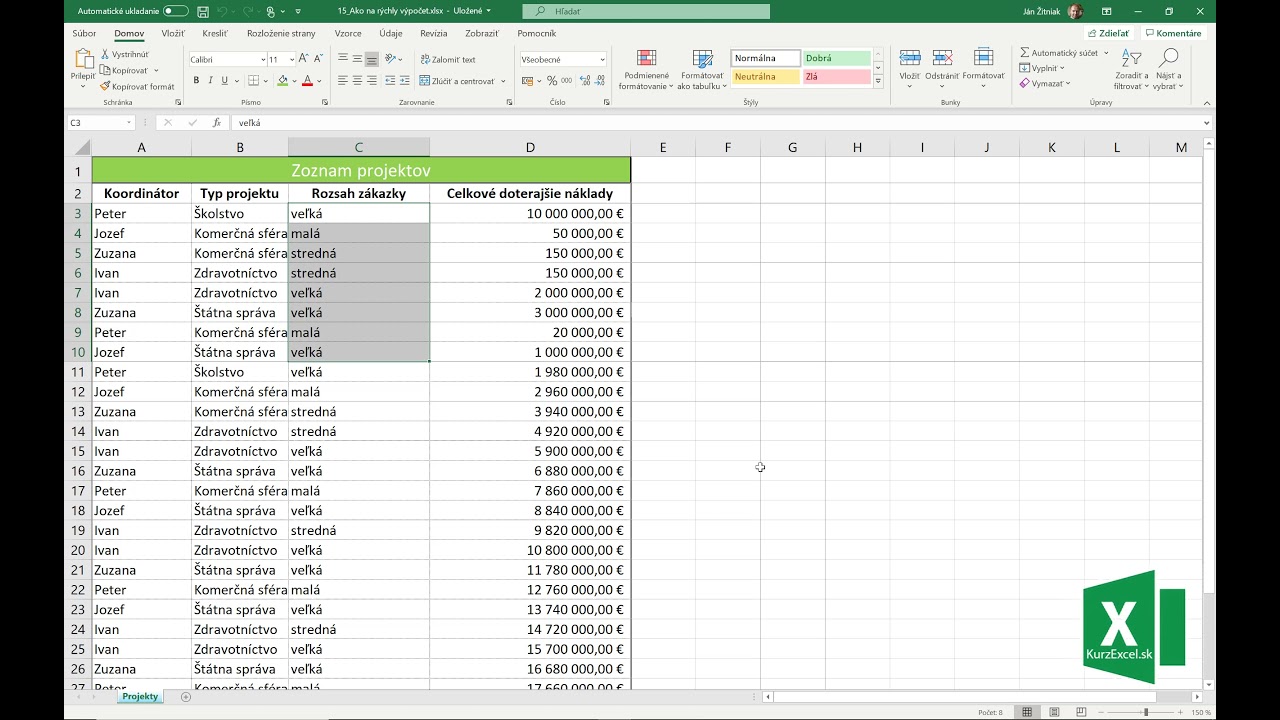Toggle Italic formatting
The image size is (1280, 720).
[210, 81]
